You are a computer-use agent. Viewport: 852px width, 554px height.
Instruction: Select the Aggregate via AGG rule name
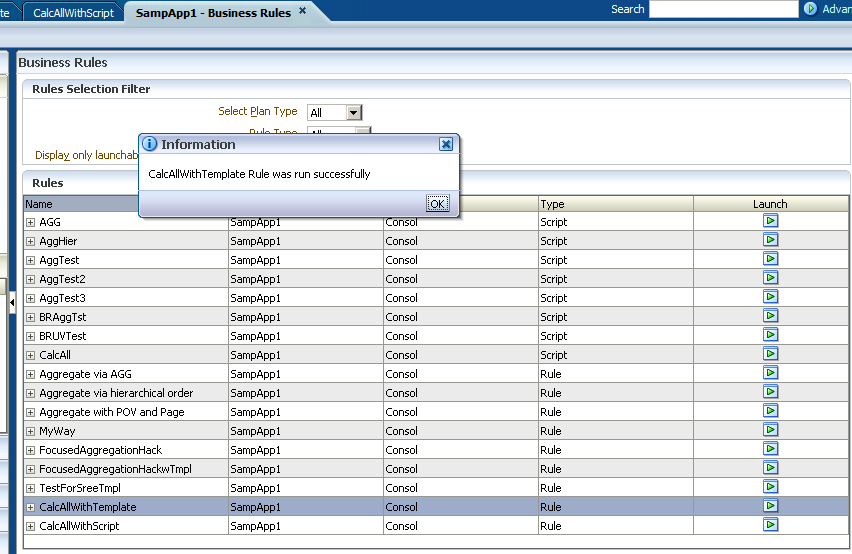coord(85,374)
